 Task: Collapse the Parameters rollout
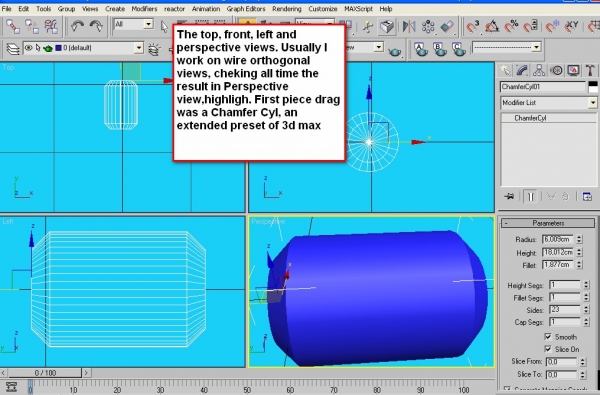548,223
